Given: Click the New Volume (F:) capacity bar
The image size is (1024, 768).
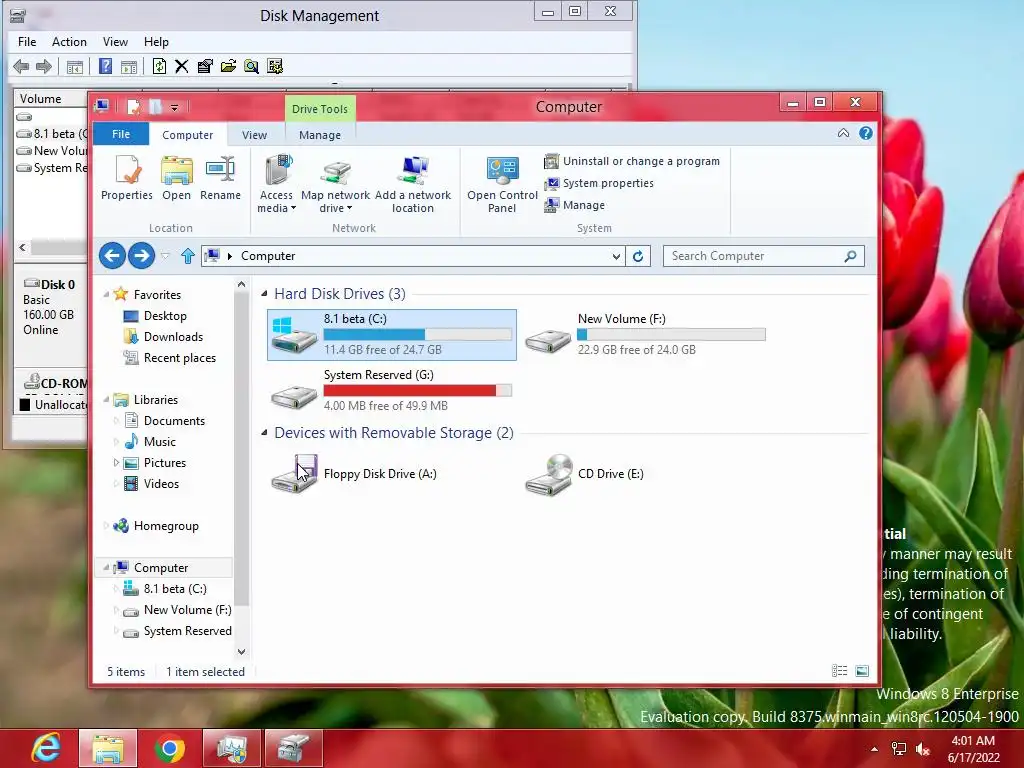Looking at the screenshot, I should [x=671, y=334].
